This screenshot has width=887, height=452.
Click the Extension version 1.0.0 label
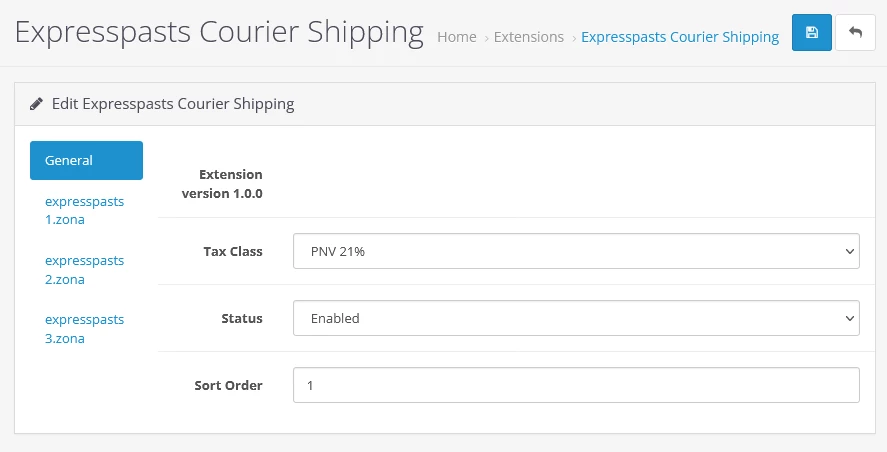(x=222, y=184)
